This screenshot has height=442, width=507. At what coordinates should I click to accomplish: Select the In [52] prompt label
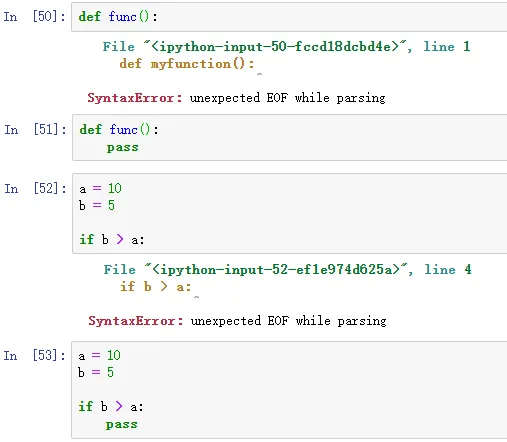pyautogui.click(x=35, y=188)
